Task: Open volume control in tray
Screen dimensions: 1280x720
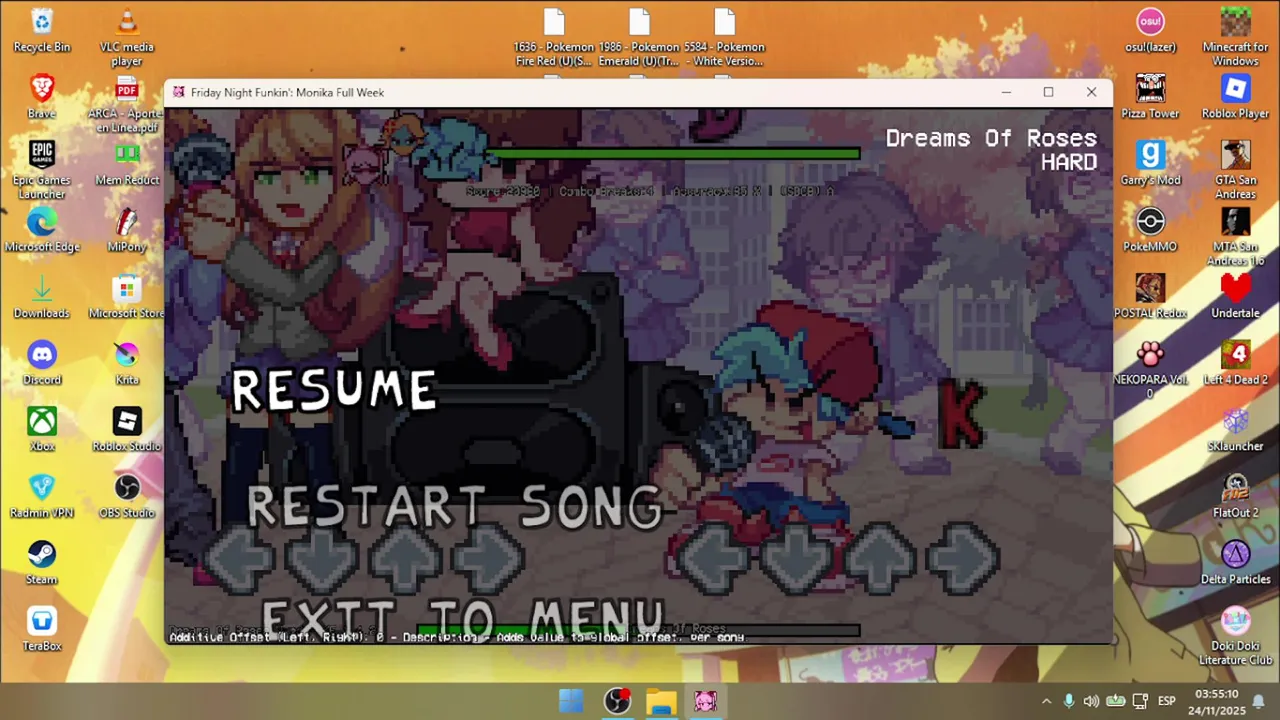Action: (x=1091, y=701)
